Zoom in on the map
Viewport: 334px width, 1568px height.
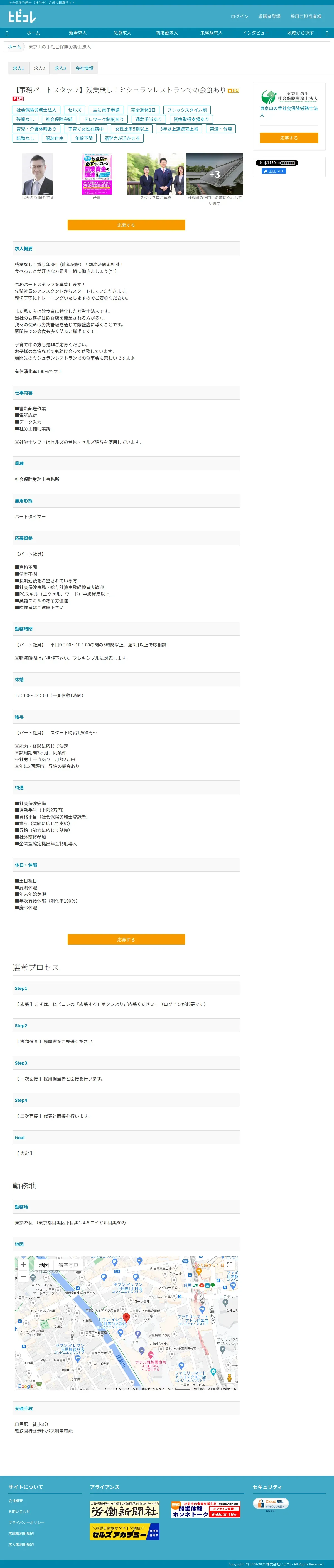coord(23,1265)
